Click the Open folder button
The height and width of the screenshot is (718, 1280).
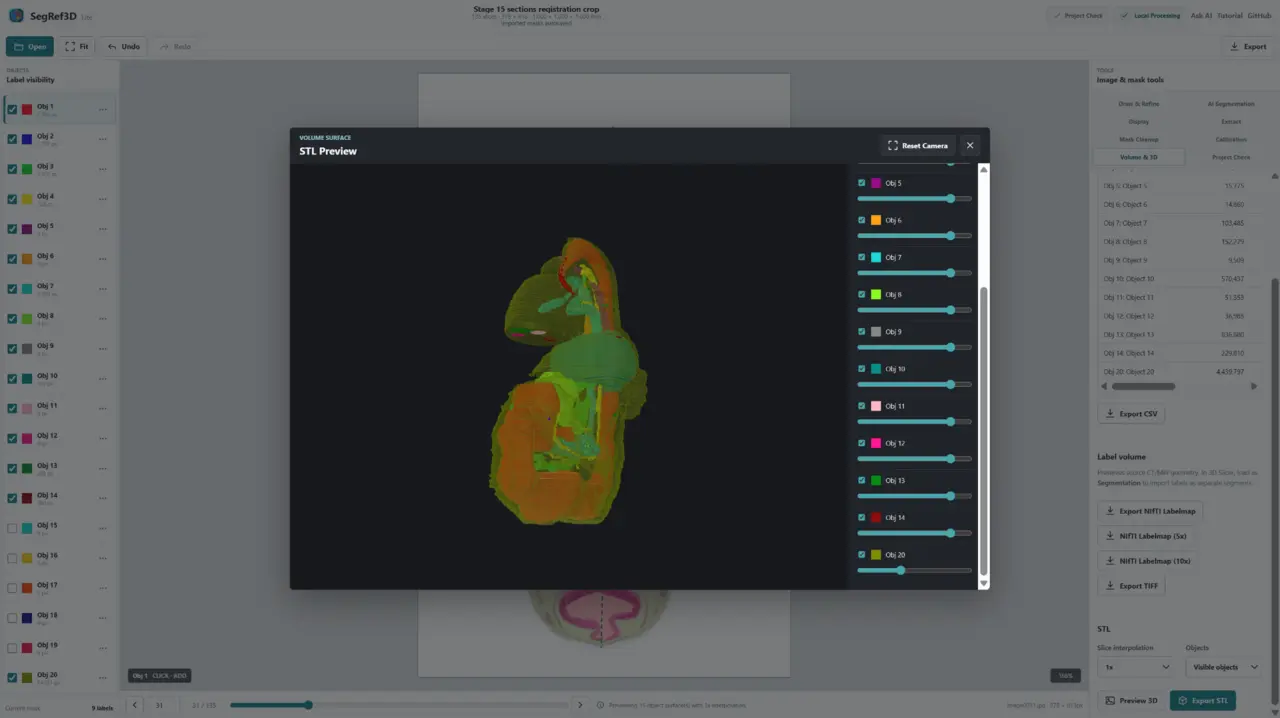pyautogui.click(x=30, y=46)
